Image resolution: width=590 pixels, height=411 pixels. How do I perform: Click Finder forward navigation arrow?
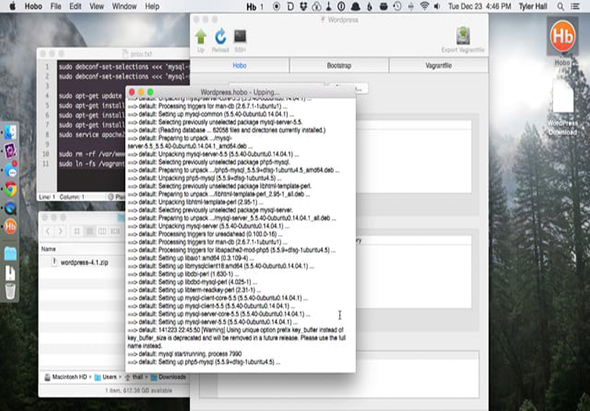61,231
